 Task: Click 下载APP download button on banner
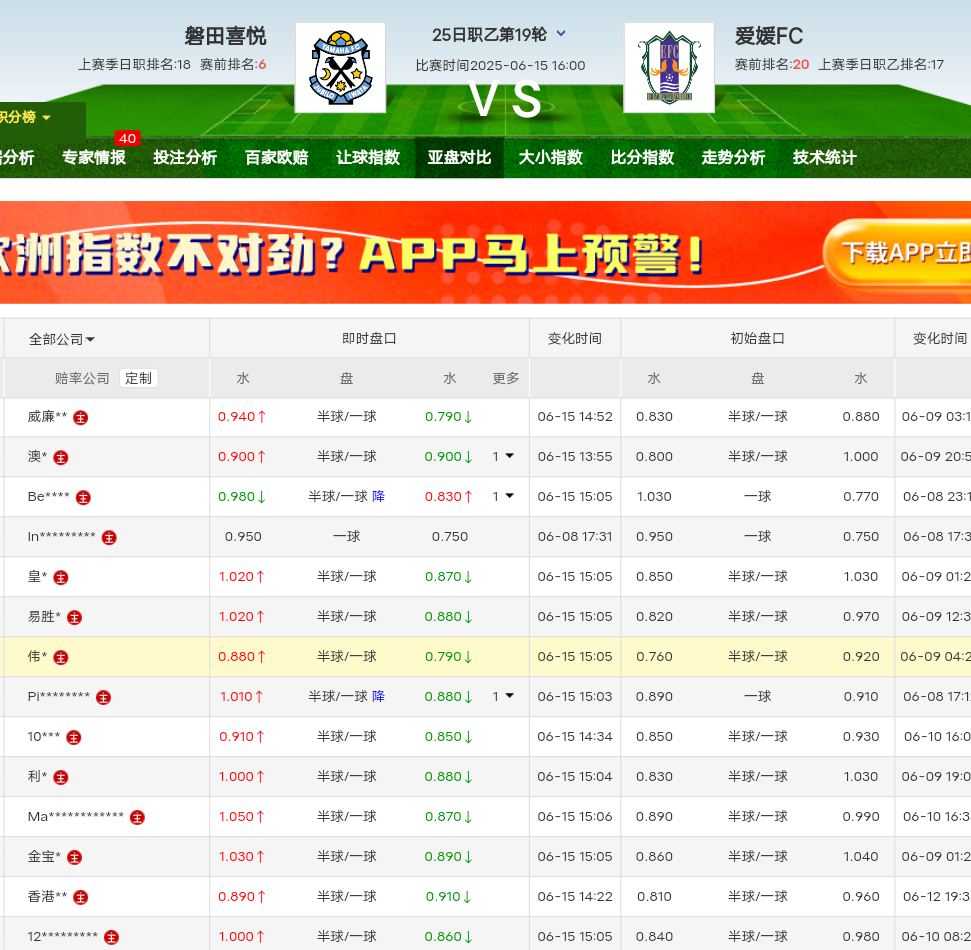[x=898, y=253]
